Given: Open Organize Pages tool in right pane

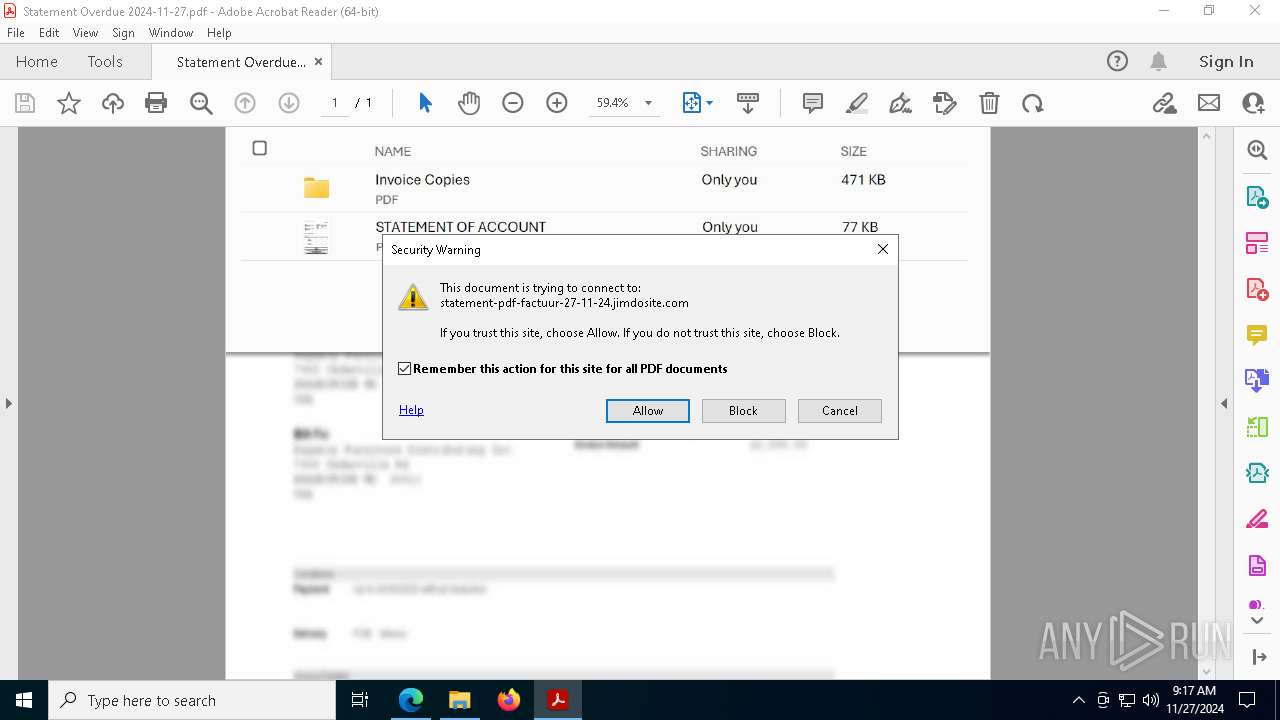Looking at the screenshot, I should coord(1257,243).
